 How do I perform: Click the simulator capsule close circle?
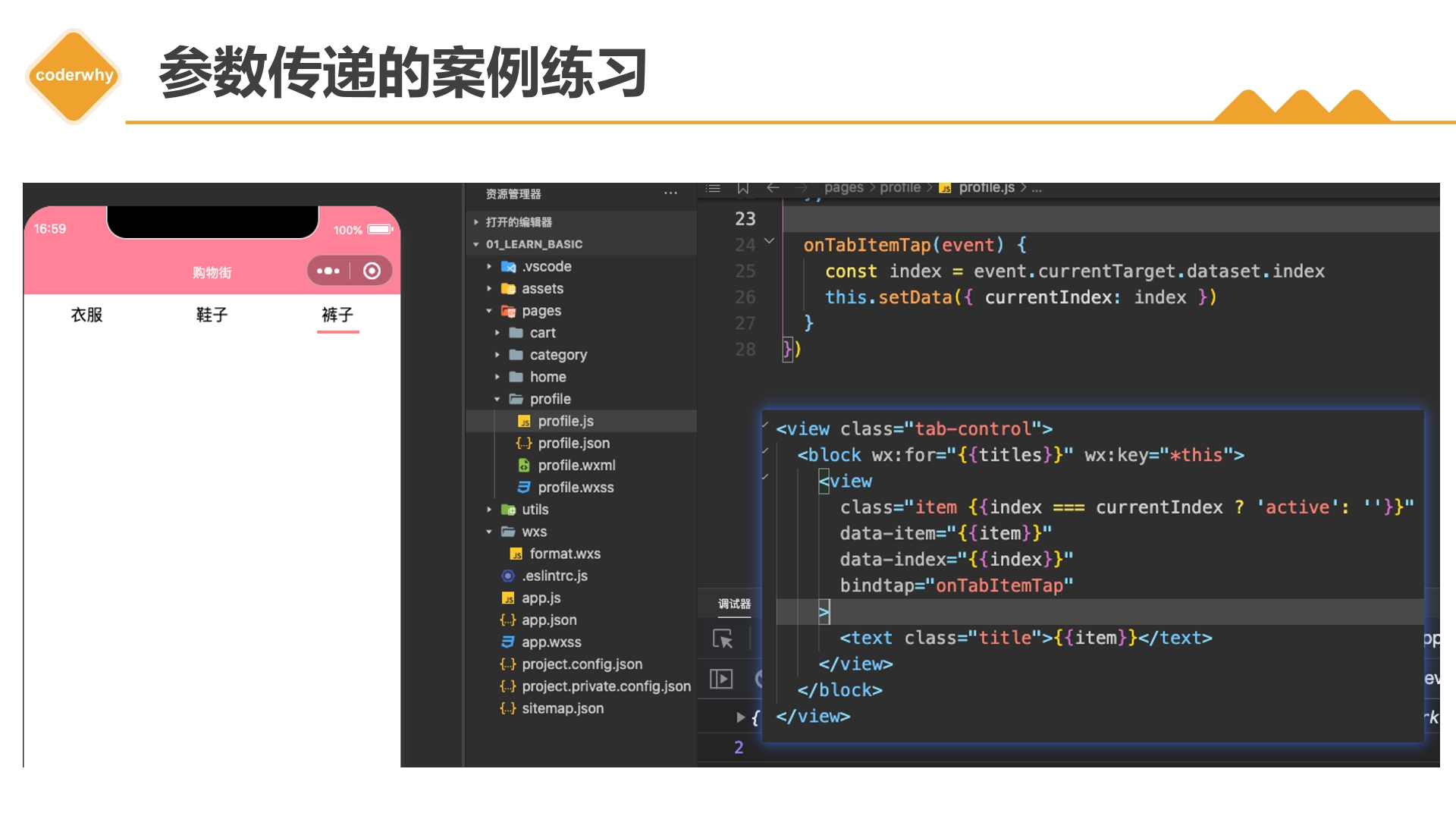point(372,271)
